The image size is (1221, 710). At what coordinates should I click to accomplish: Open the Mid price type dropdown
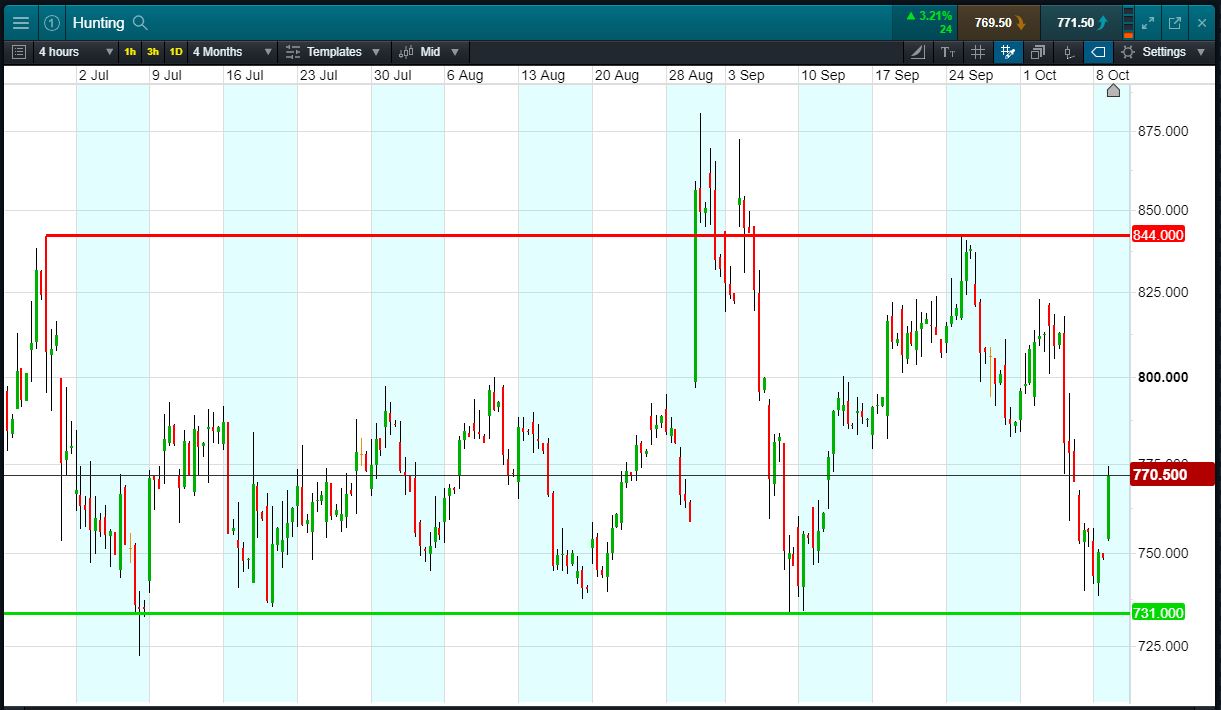430,52
